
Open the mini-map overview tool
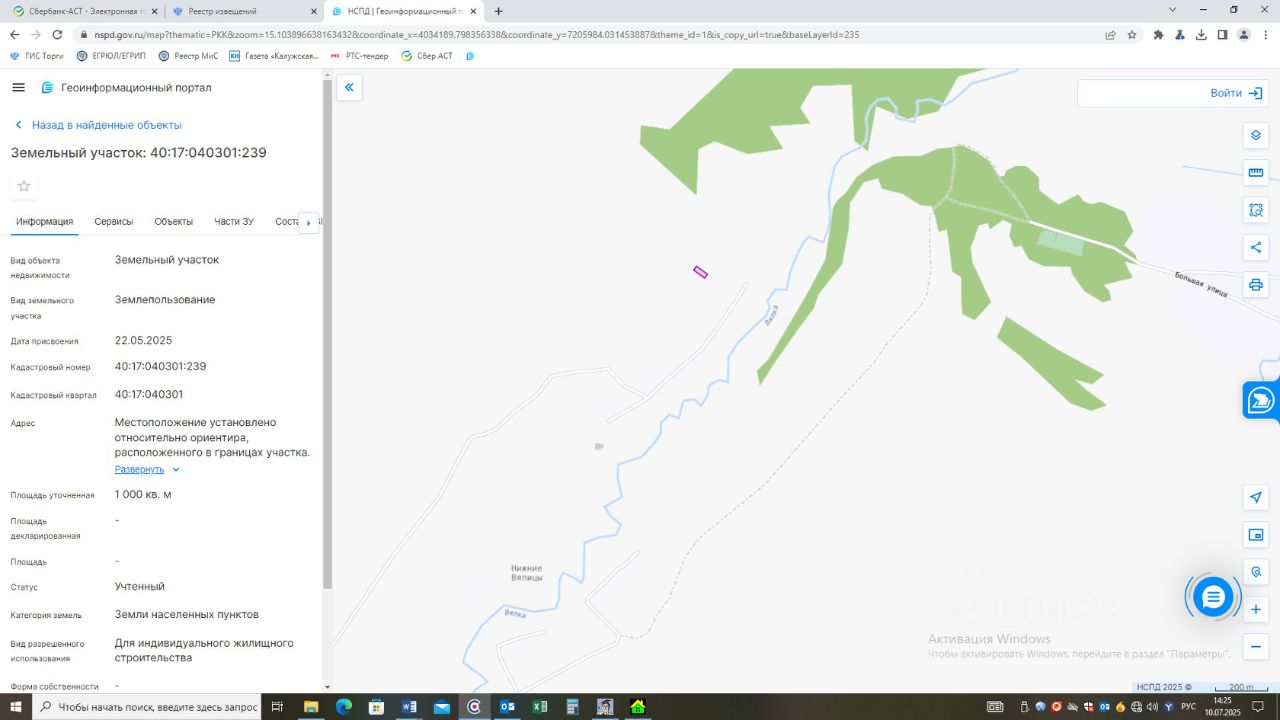[x=1256, y=535]
